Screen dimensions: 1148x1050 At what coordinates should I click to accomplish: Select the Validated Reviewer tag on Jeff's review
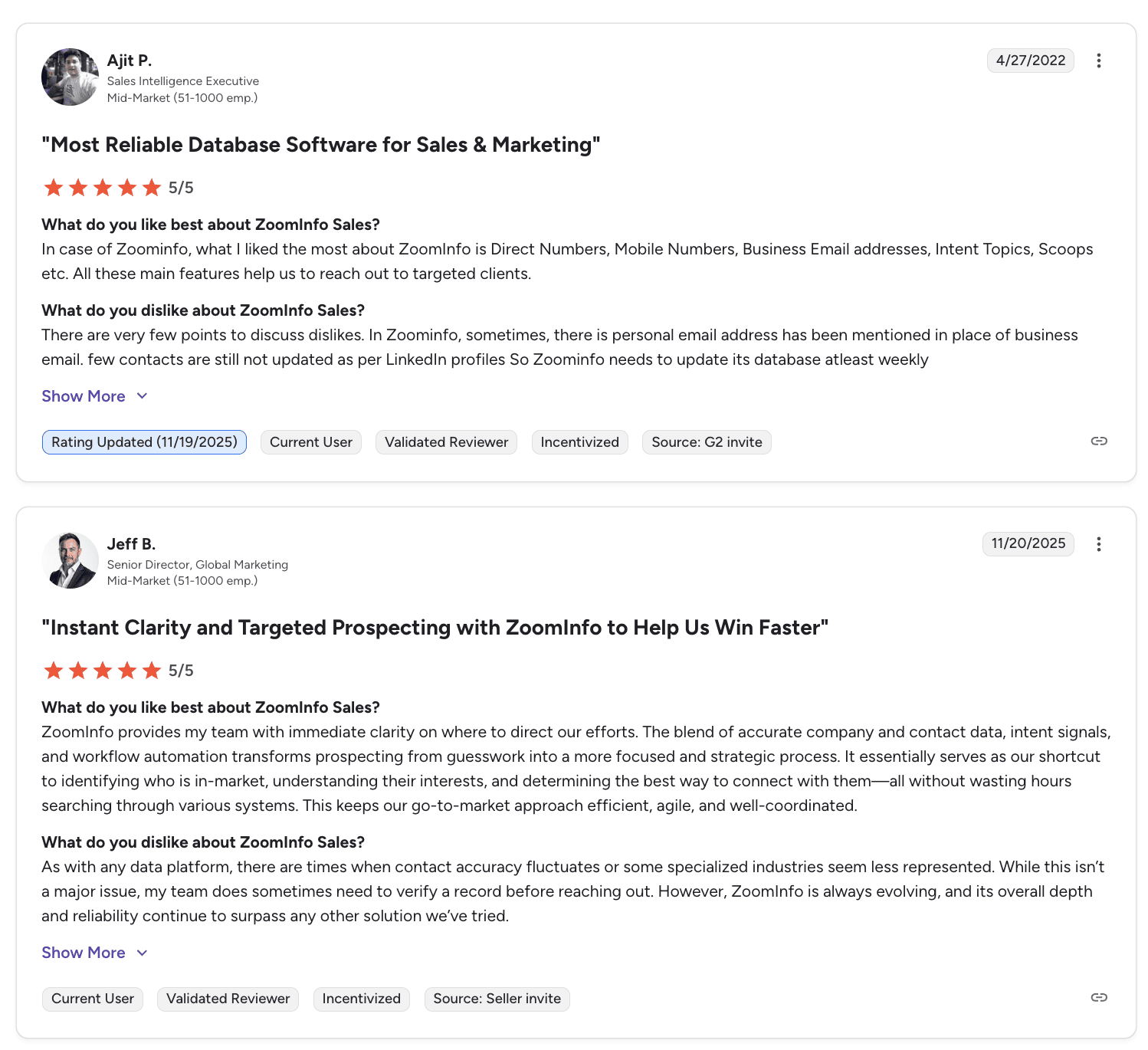pos(228,999)
